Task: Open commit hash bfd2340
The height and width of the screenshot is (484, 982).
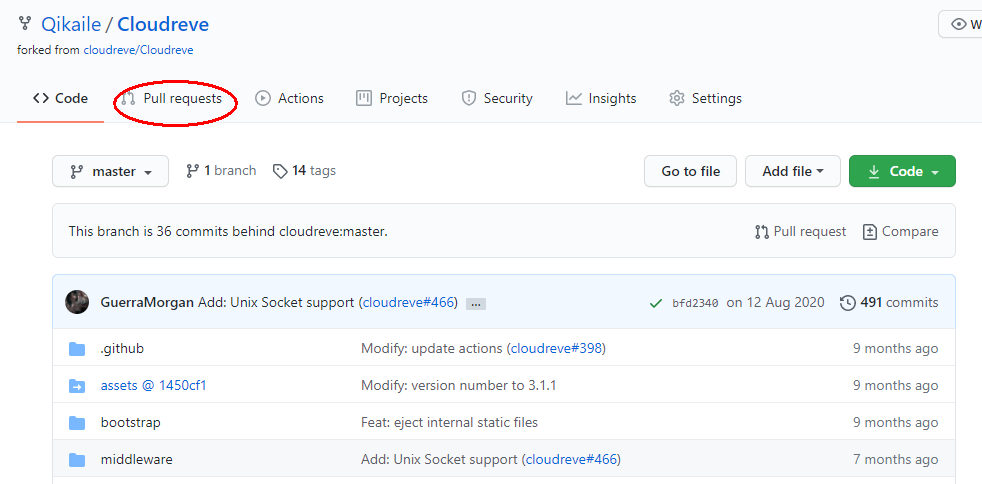Action: click(x=695, y=303)
